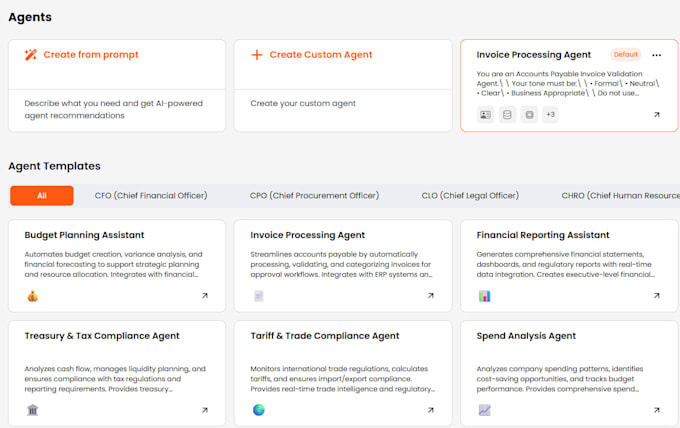Viewport: 680px width, 428px height.
Task: Open the Invoice Processing Agent default card title
Action: (x=533, y=55)
